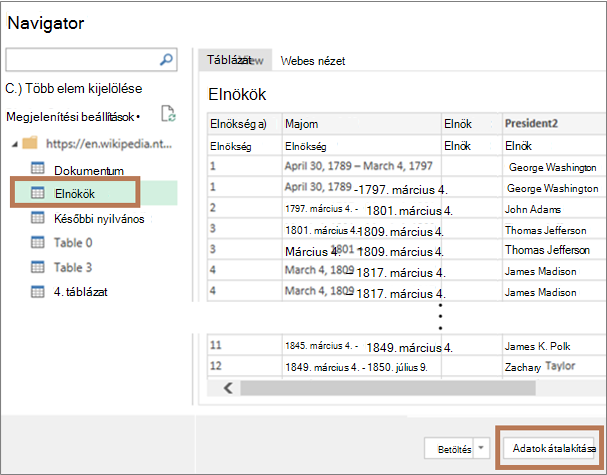The width and height of the screenshot is (607, 475).
Task: Click the Betöltés button
Action: click(449, 448)
